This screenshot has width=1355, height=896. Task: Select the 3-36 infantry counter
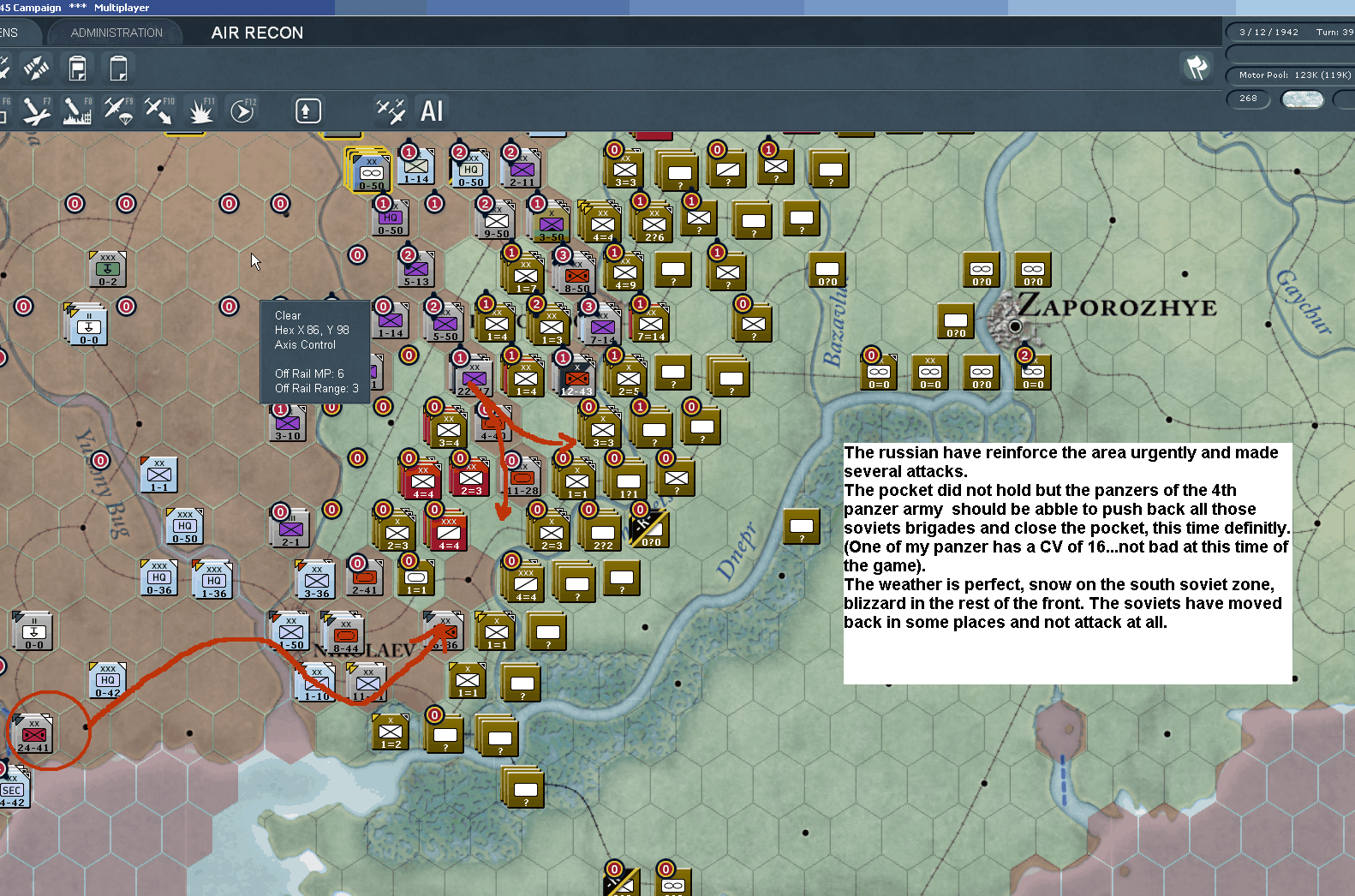[316, 580]
